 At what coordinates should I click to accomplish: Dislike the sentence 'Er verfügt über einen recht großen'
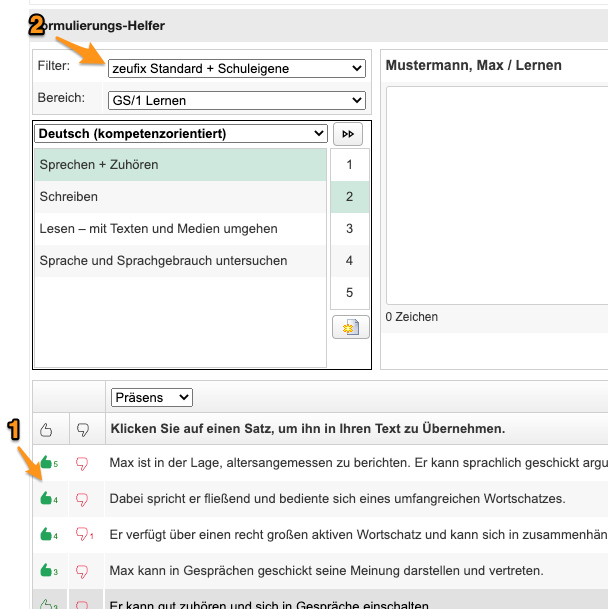point(82,534)
